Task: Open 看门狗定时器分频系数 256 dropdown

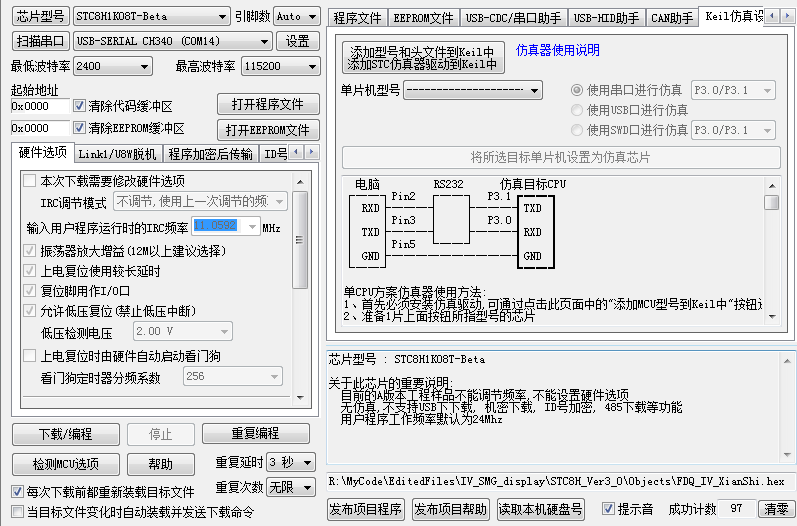Action: [232, 377]
